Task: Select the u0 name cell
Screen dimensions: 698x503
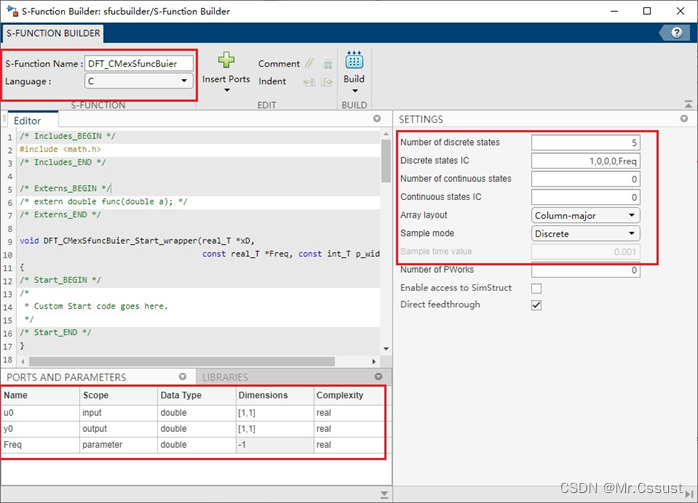Action: [40, 413]
